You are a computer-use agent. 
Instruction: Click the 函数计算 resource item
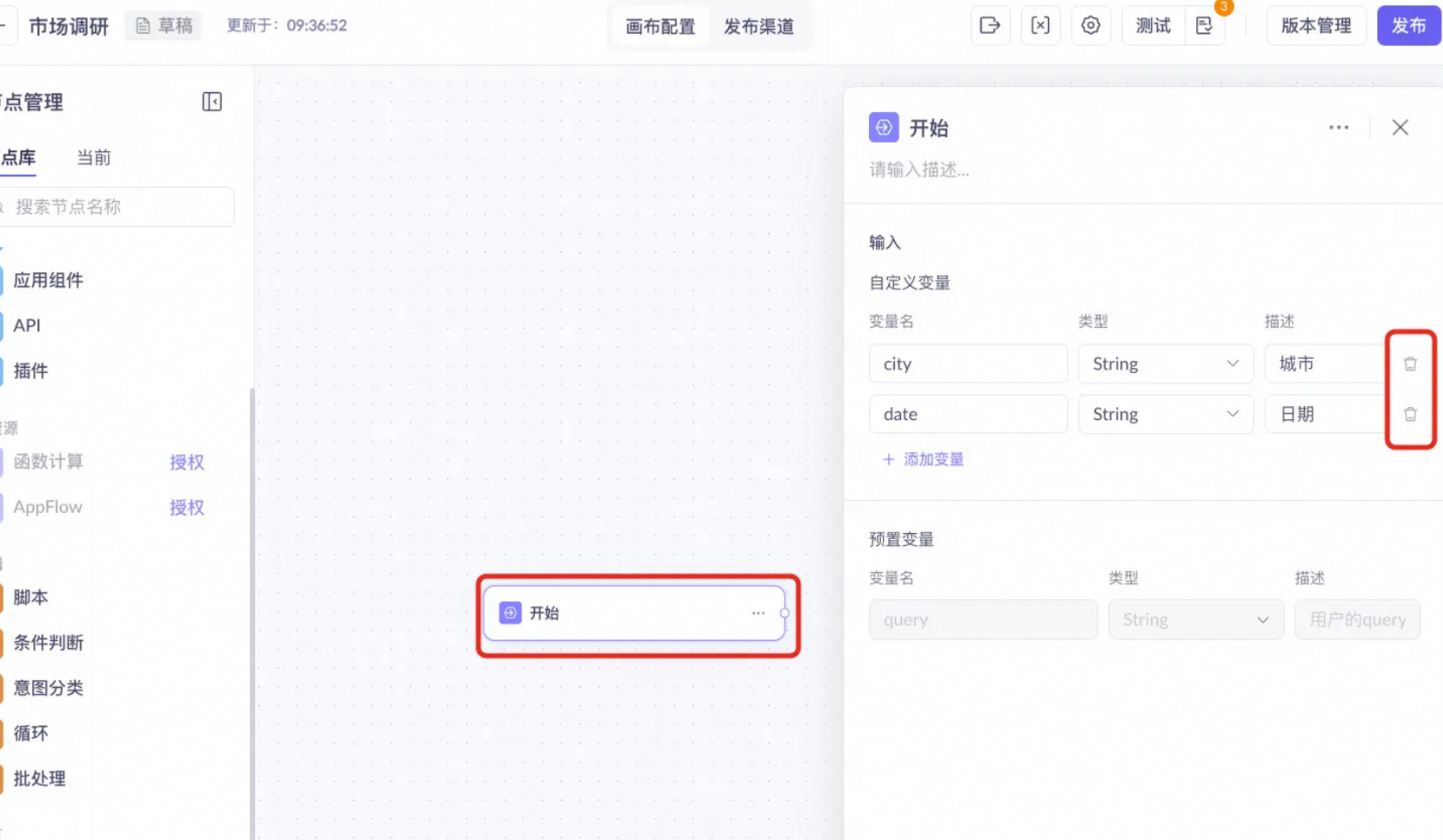click(48, 461)
